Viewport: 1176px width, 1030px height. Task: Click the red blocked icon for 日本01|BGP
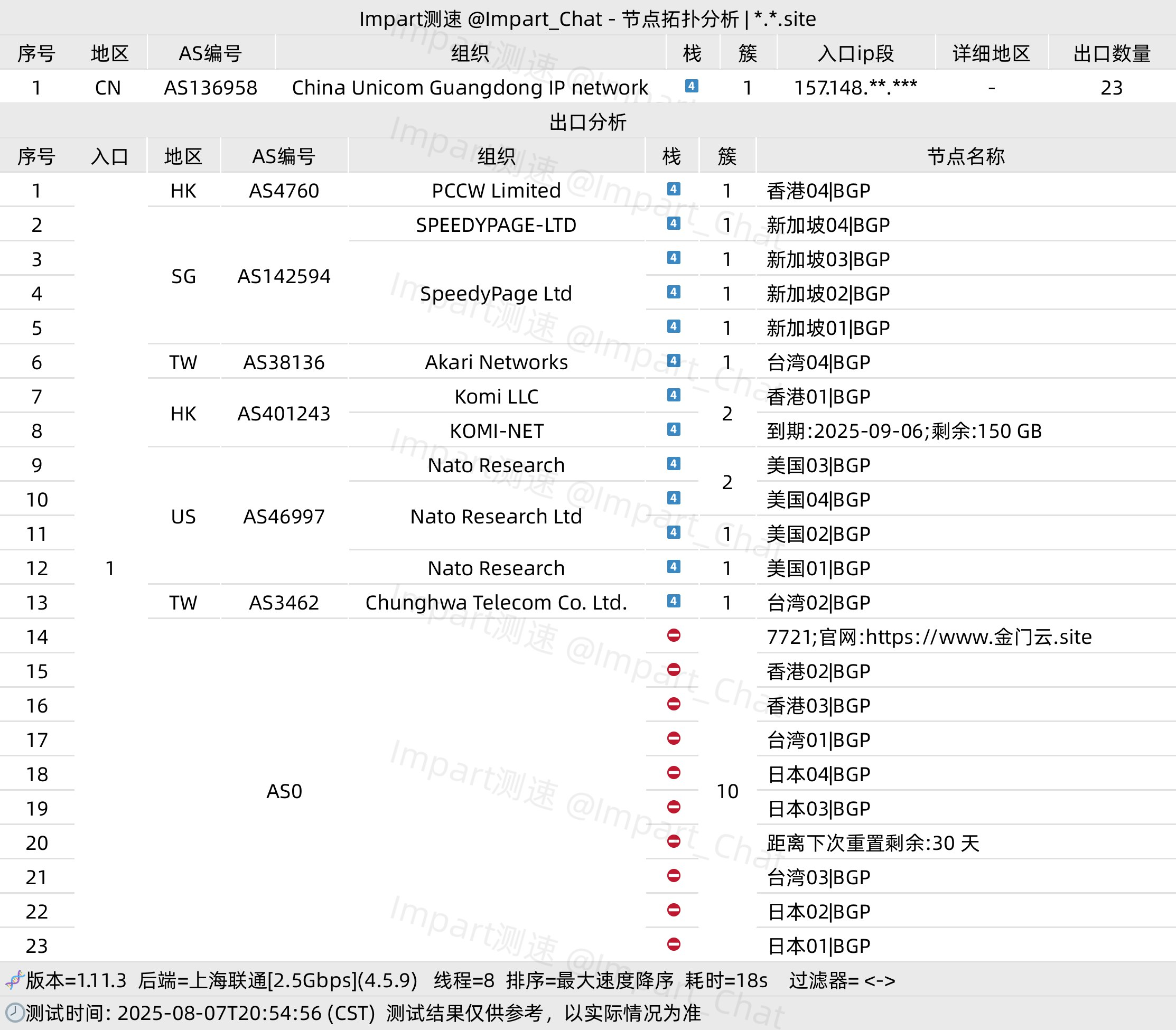pos(674,944)
